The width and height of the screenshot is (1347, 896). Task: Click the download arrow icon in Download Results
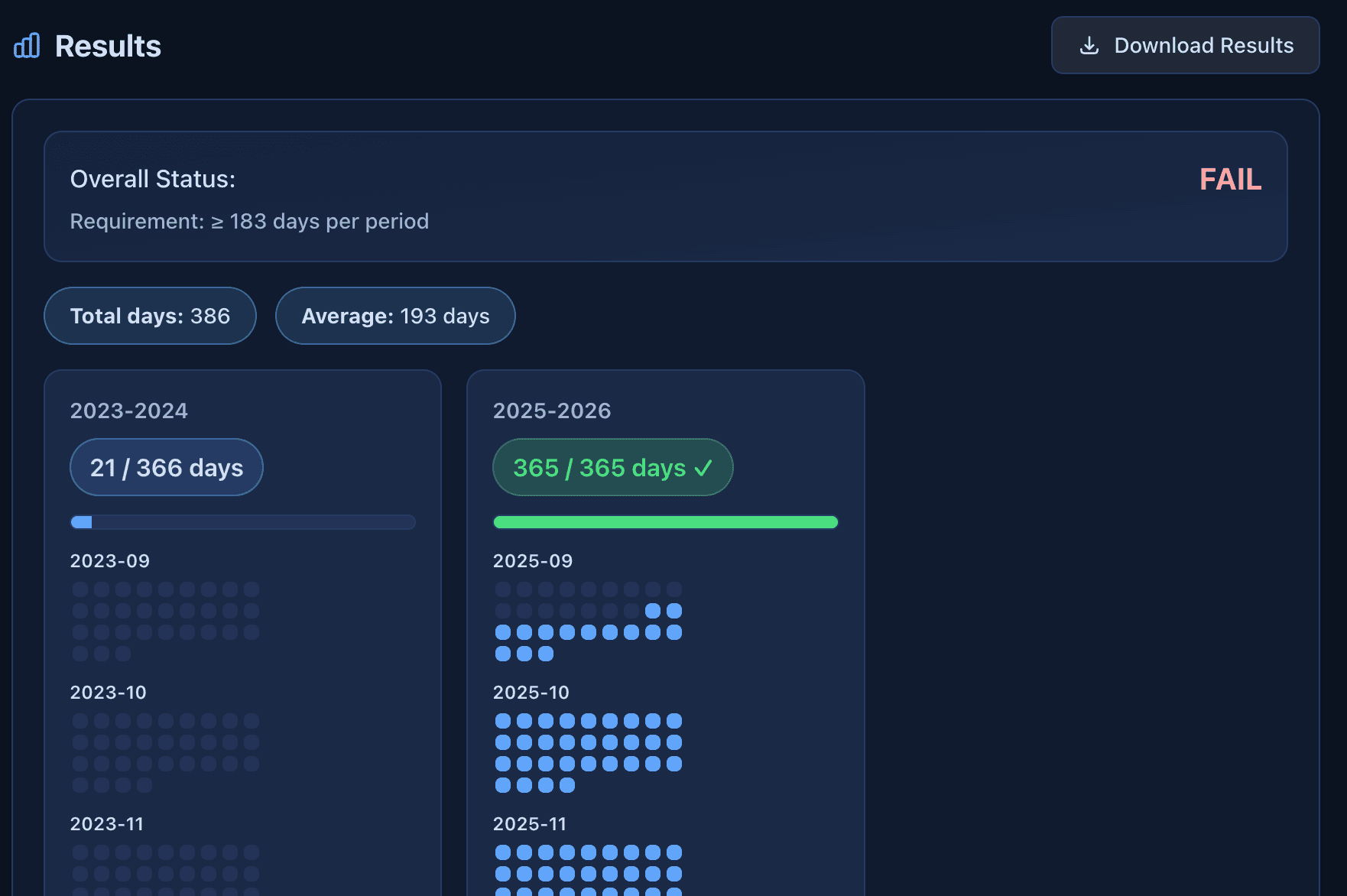coord(1089,45)
